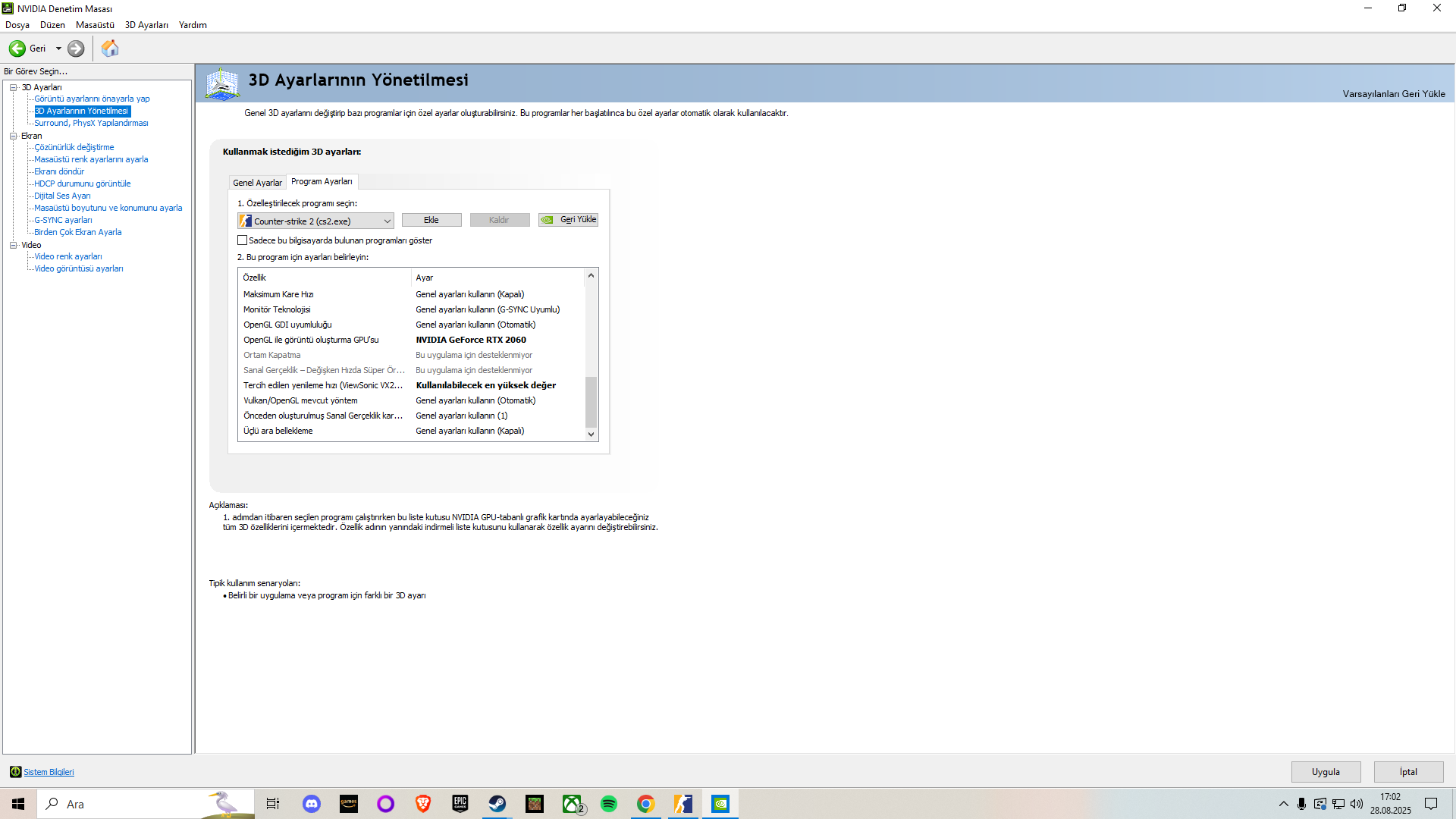1456x819 pixels.
Task: Open the Dosya menu
Action: pyautogui.click(x=17, y=25)
